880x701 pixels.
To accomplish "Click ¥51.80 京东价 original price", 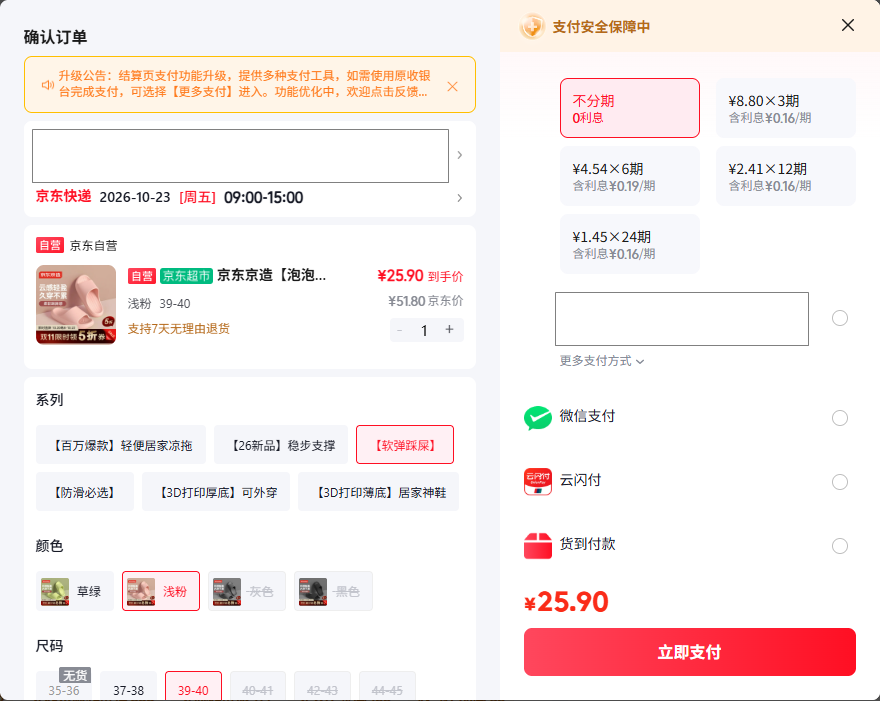I will [x=425, y=301].
